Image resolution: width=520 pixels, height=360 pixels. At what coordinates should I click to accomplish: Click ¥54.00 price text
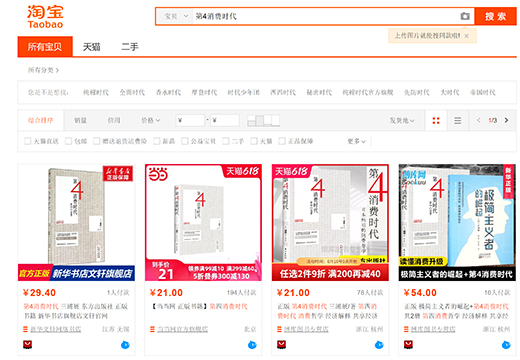point(420,293)
